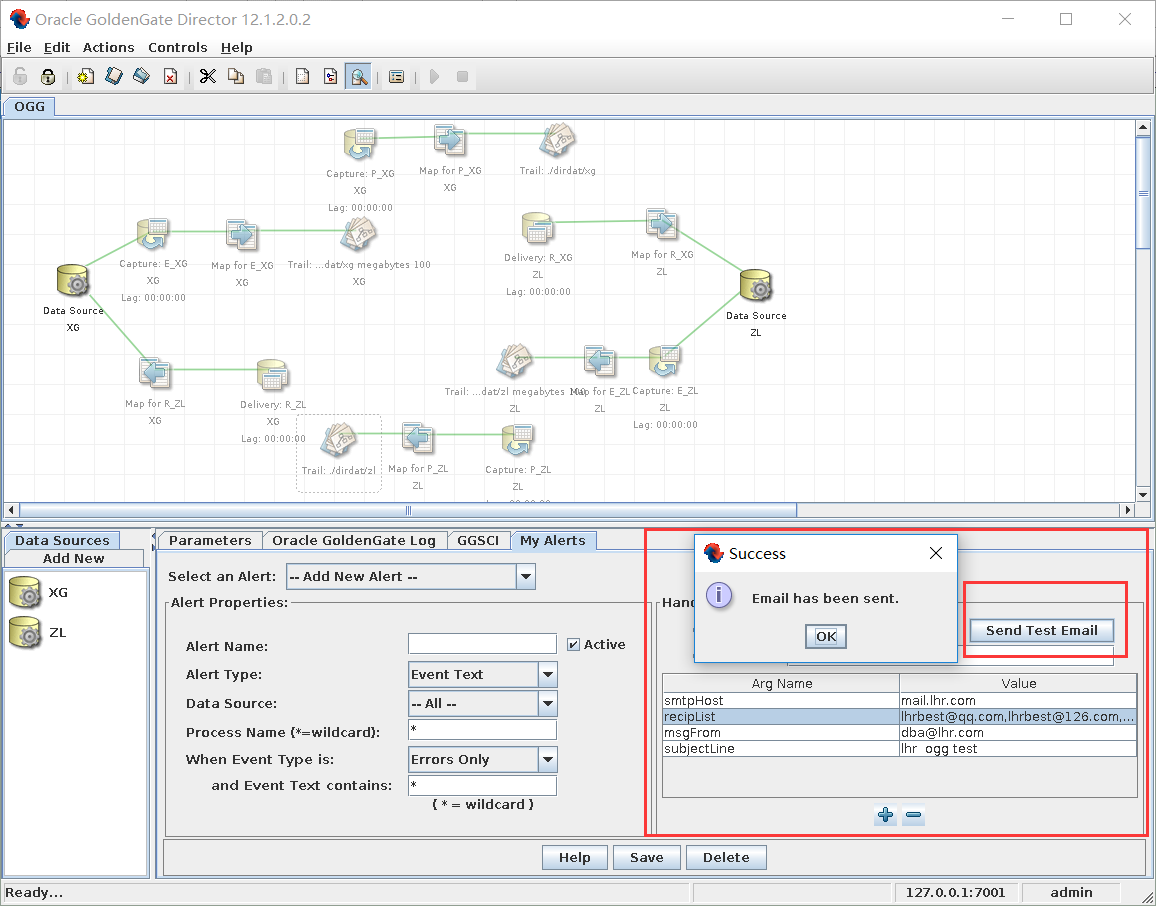Open the Alert Type dropdown

point(548,675)
